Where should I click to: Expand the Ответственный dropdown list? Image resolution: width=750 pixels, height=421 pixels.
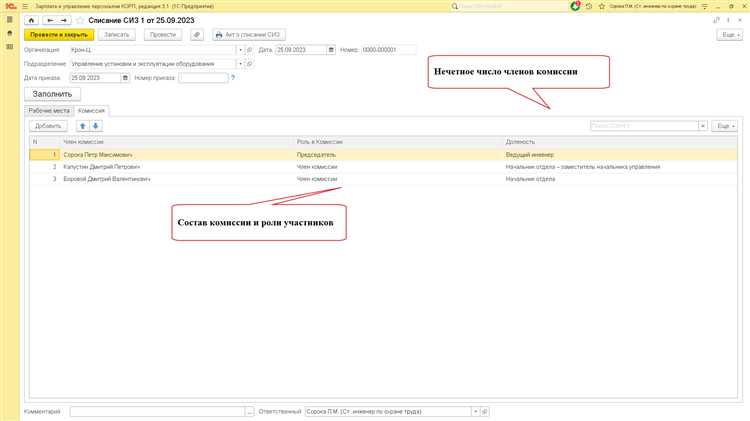pyautogui.click(x=476, y=411)
